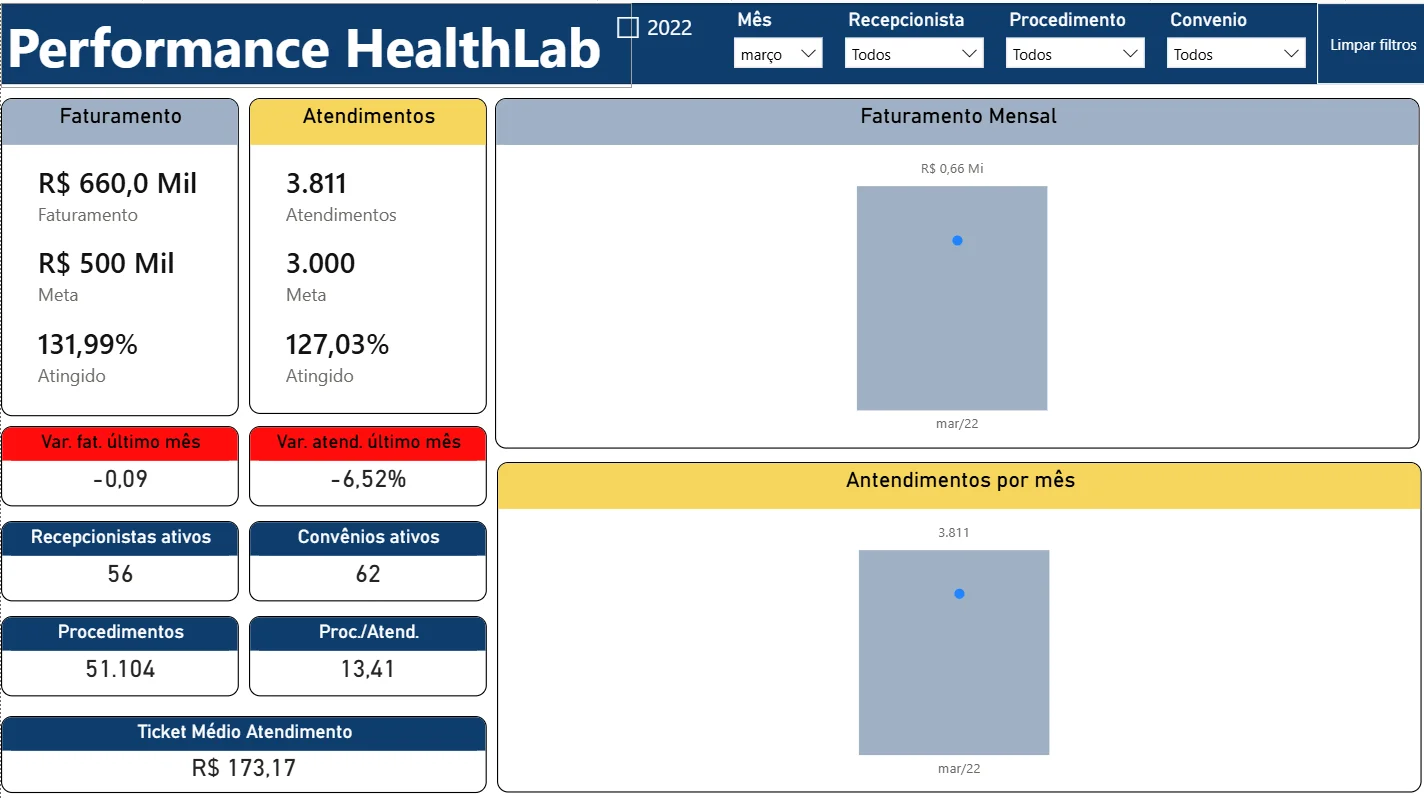Click the Faturamento Mensal chart title
The image size is (1424, 800).
pos(958,116)
